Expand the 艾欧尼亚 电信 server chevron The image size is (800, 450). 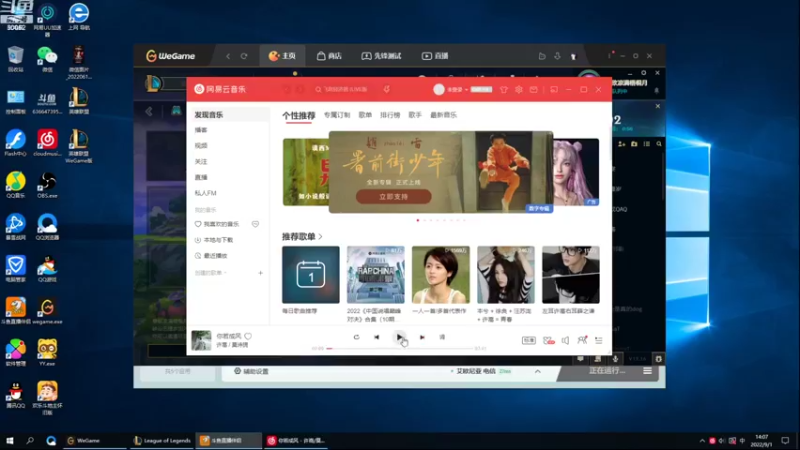(537, 371)
